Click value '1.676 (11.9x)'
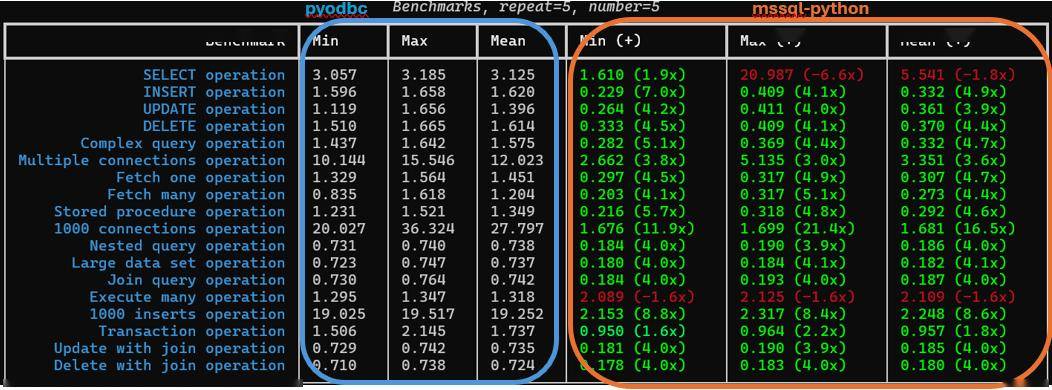Viewport: 1052px width, 390px height. click(637, 229)
